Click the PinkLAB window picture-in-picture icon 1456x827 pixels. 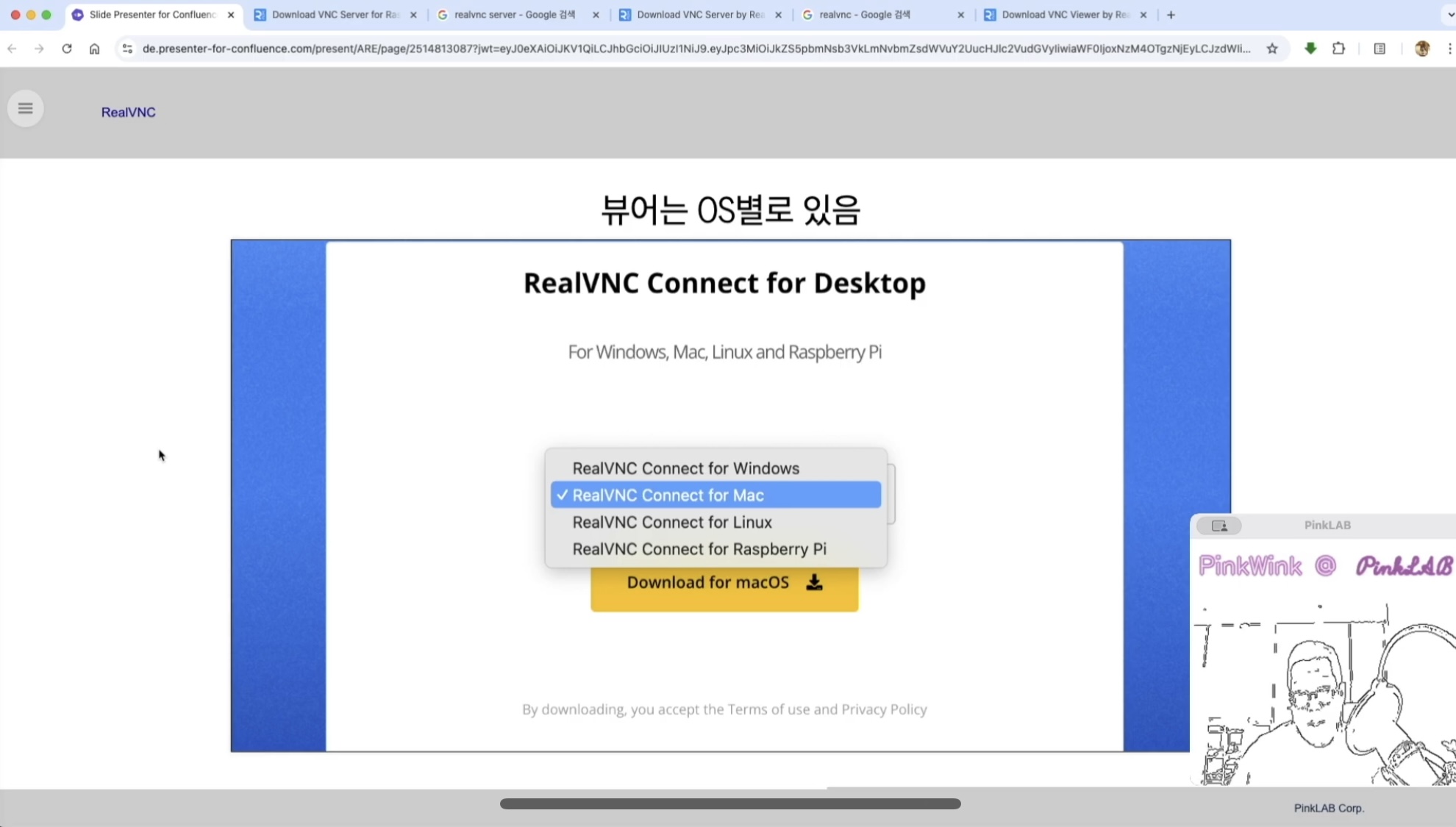tap(1219, 526)
